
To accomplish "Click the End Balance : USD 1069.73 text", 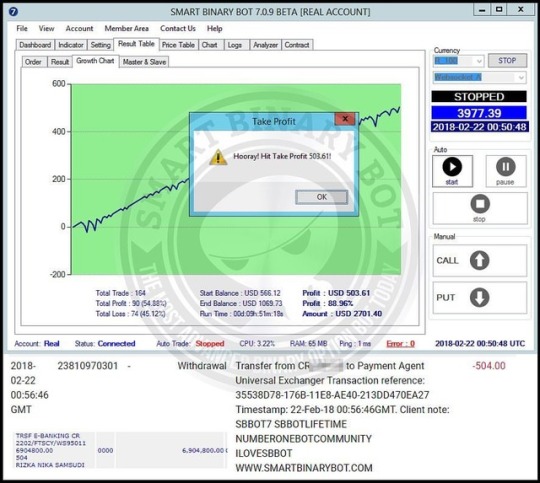I will coord(241,304).
